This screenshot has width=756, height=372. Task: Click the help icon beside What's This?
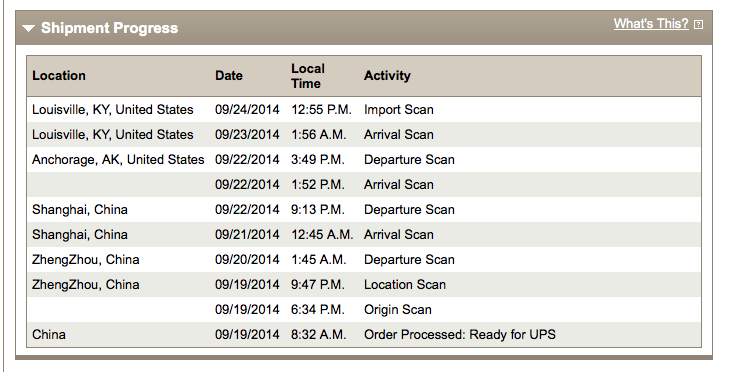pyautogui.click(x=698, y=25)
